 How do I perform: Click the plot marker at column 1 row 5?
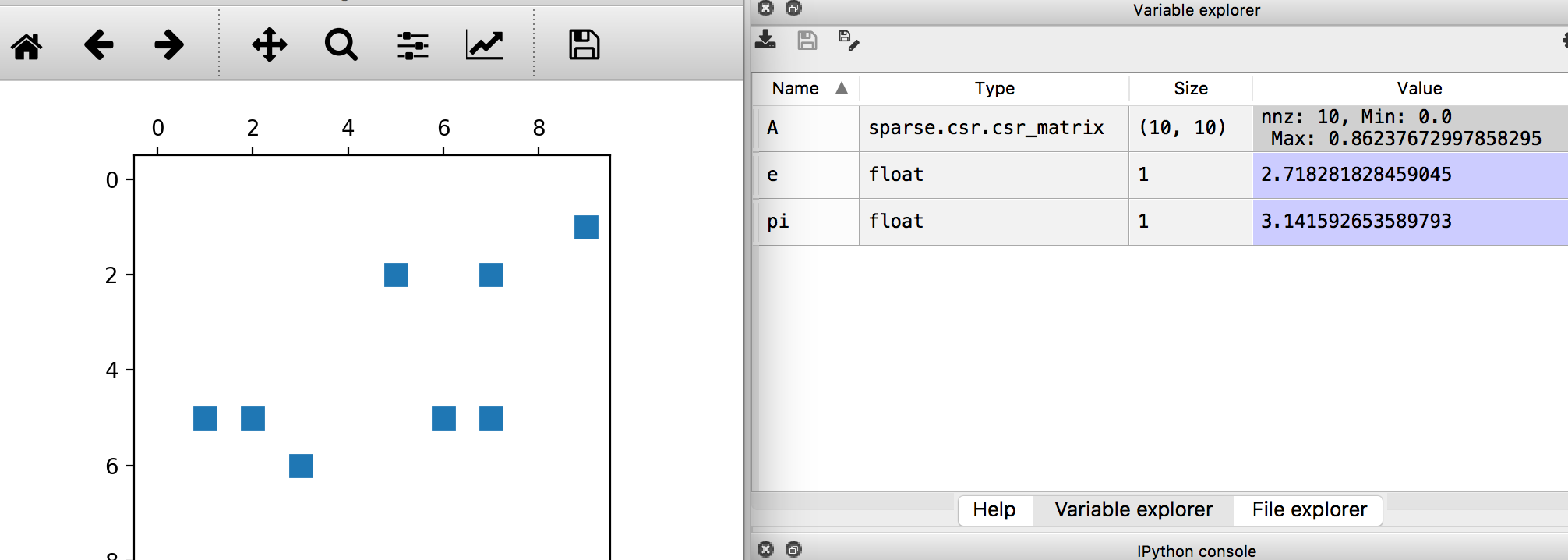tap(205, 418)
